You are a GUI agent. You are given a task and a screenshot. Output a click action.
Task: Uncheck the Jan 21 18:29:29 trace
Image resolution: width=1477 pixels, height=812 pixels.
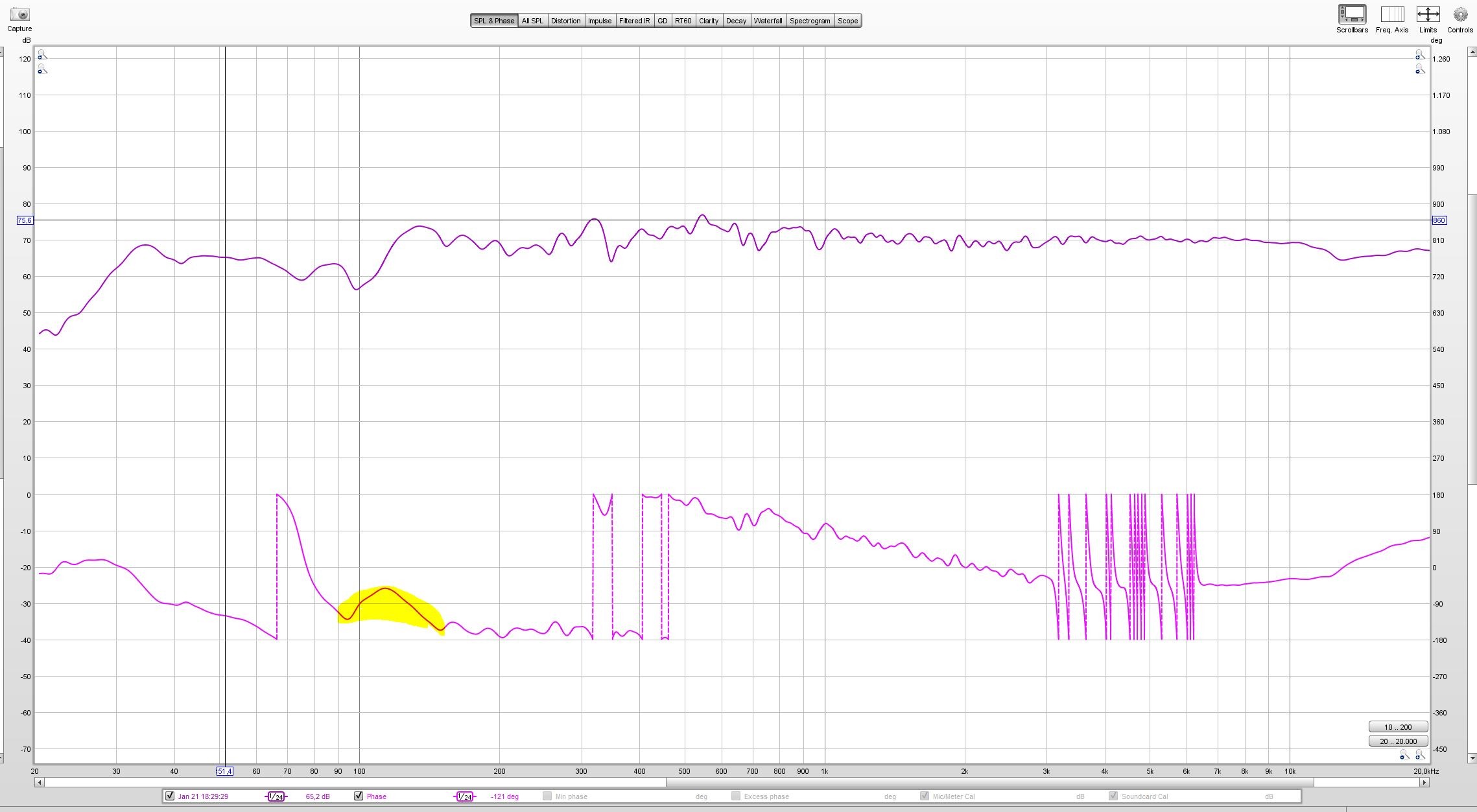(x=170, y=796)
